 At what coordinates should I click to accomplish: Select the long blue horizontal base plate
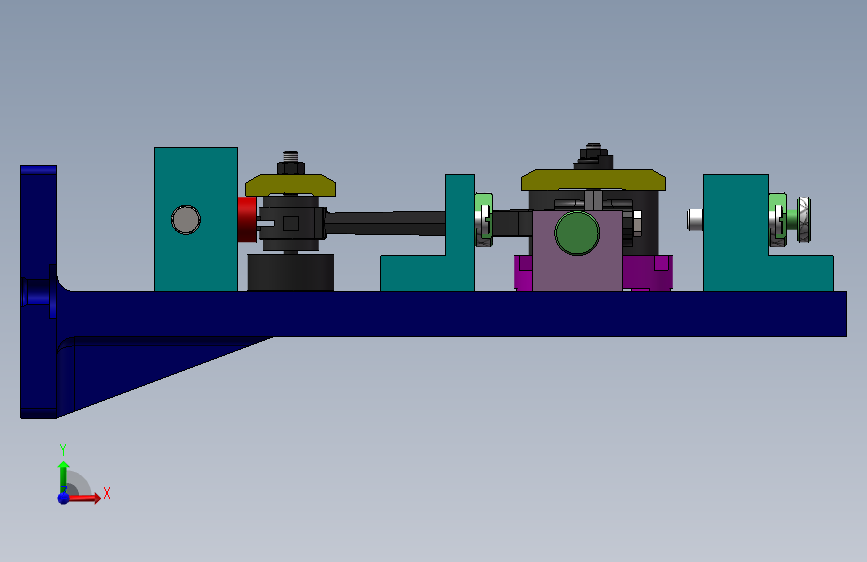point(451,314)
